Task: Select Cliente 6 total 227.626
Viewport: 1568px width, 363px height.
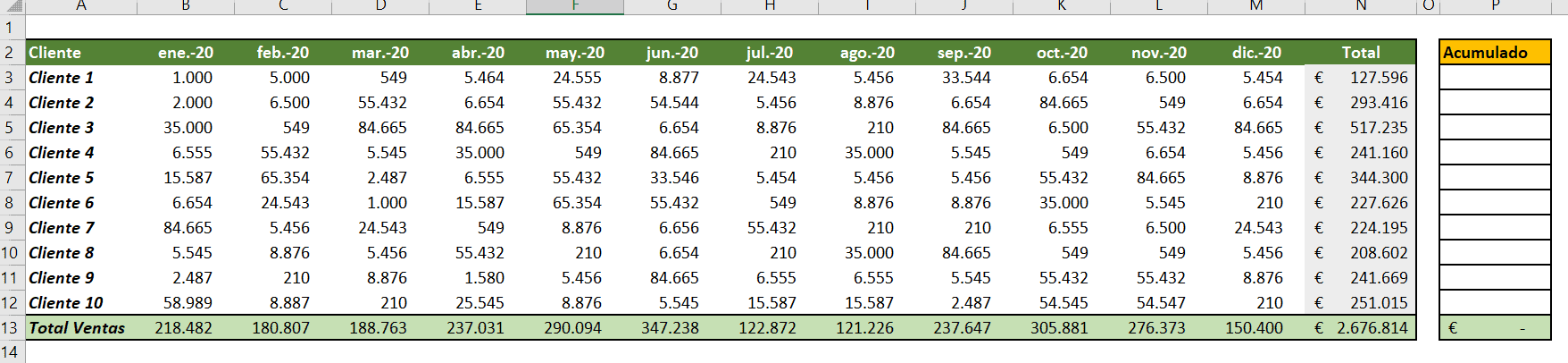Action: (x=1361, y=202)
